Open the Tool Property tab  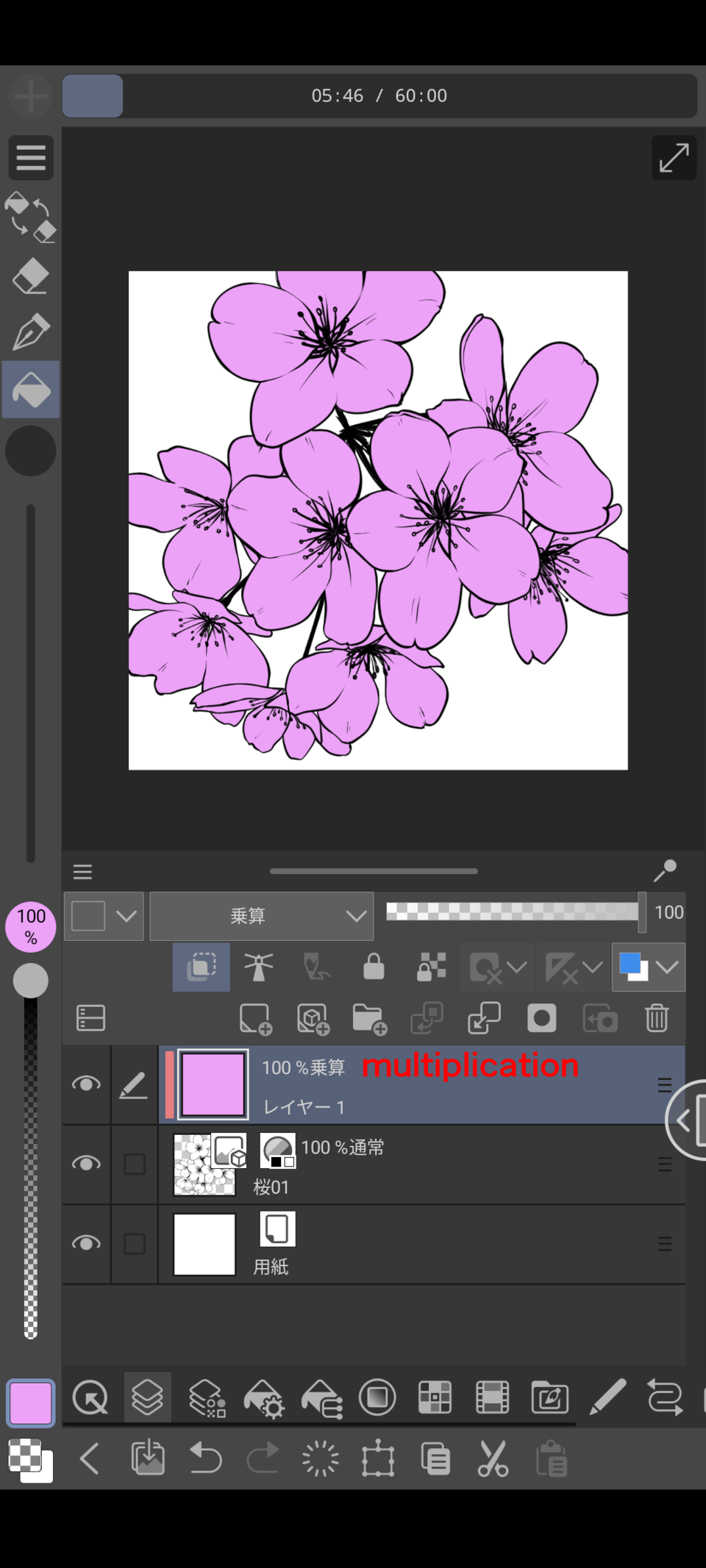(263, 1397)
